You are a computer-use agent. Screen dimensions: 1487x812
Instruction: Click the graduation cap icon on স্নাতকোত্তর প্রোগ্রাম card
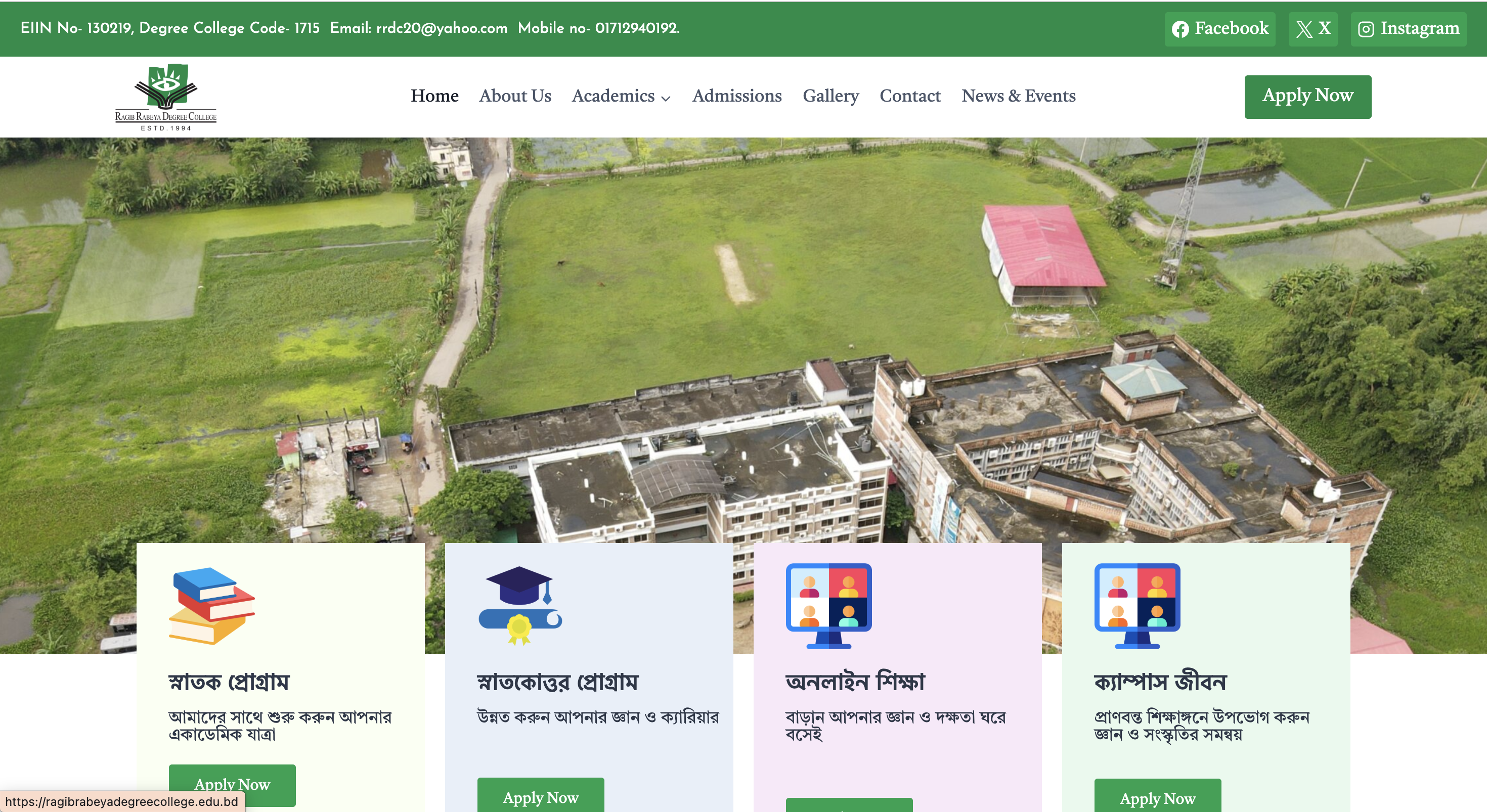click(519, 605)
